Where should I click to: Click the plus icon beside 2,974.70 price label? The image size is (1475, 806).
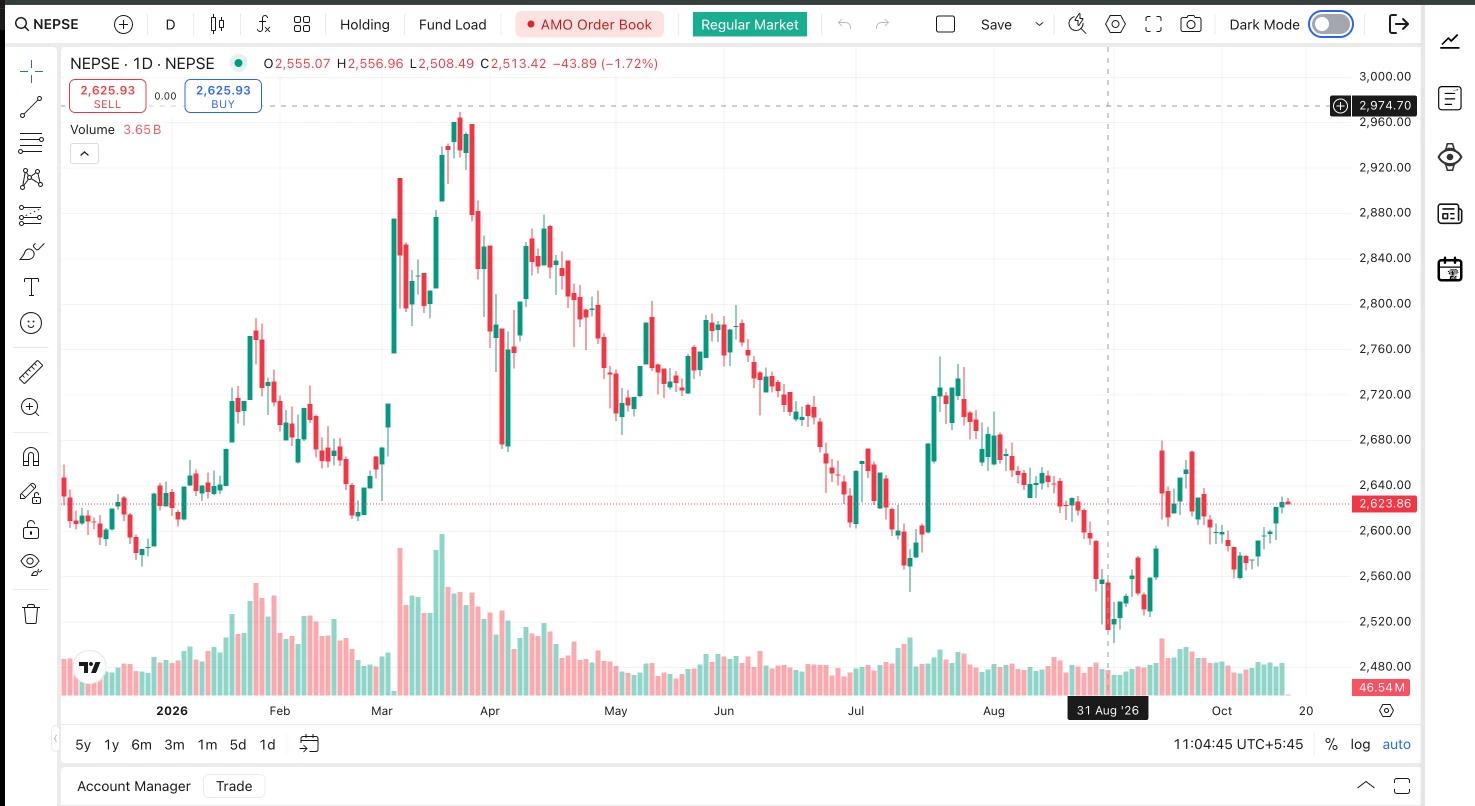(1340, 105)
